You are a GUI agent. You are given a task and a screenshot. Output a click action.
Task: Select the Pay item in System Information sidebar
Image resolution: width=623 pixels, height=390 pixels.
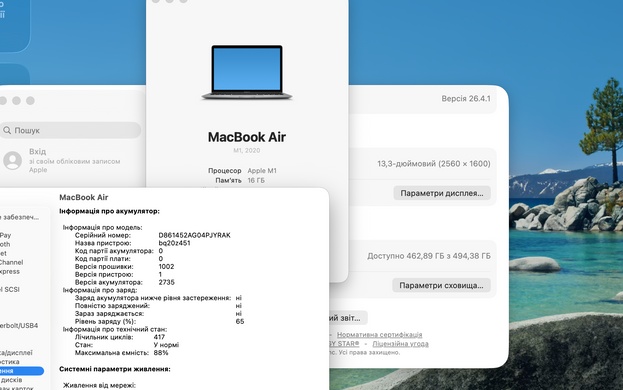coord(6,235)
